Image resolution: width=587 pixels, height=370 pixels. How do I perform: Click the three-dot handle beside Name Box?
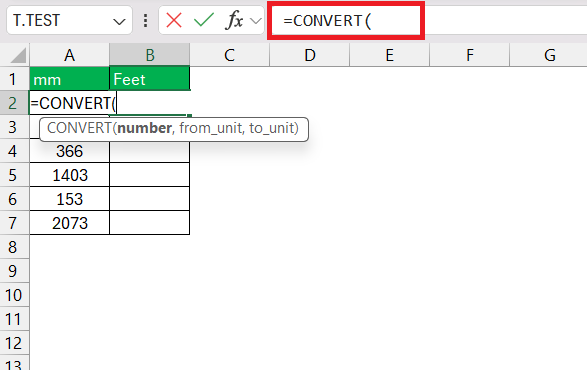(145, 21)
